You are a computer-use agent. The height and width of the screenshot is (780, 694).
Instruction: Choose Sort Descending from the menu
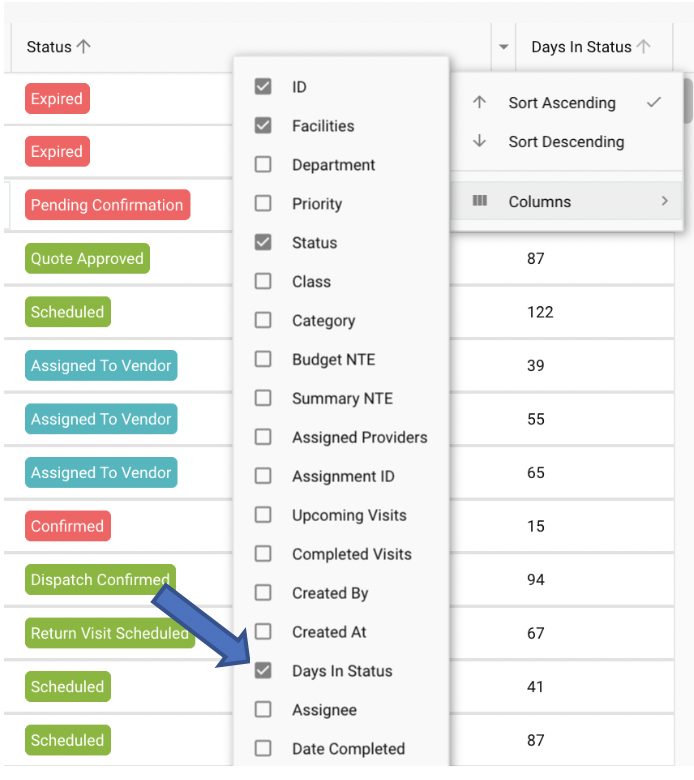click(565, 142)
